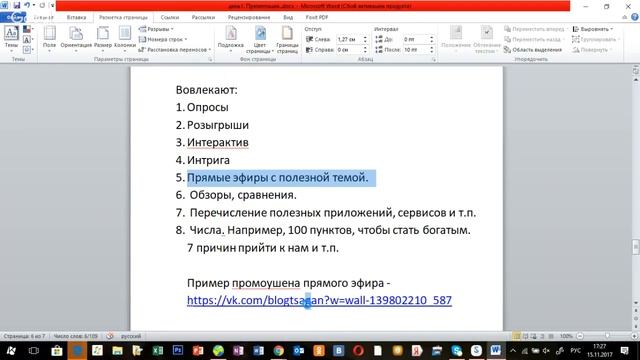Expand Align (Выровнять) dropdown
This screenshot has height=360, width=640.
tap(593, 29)
